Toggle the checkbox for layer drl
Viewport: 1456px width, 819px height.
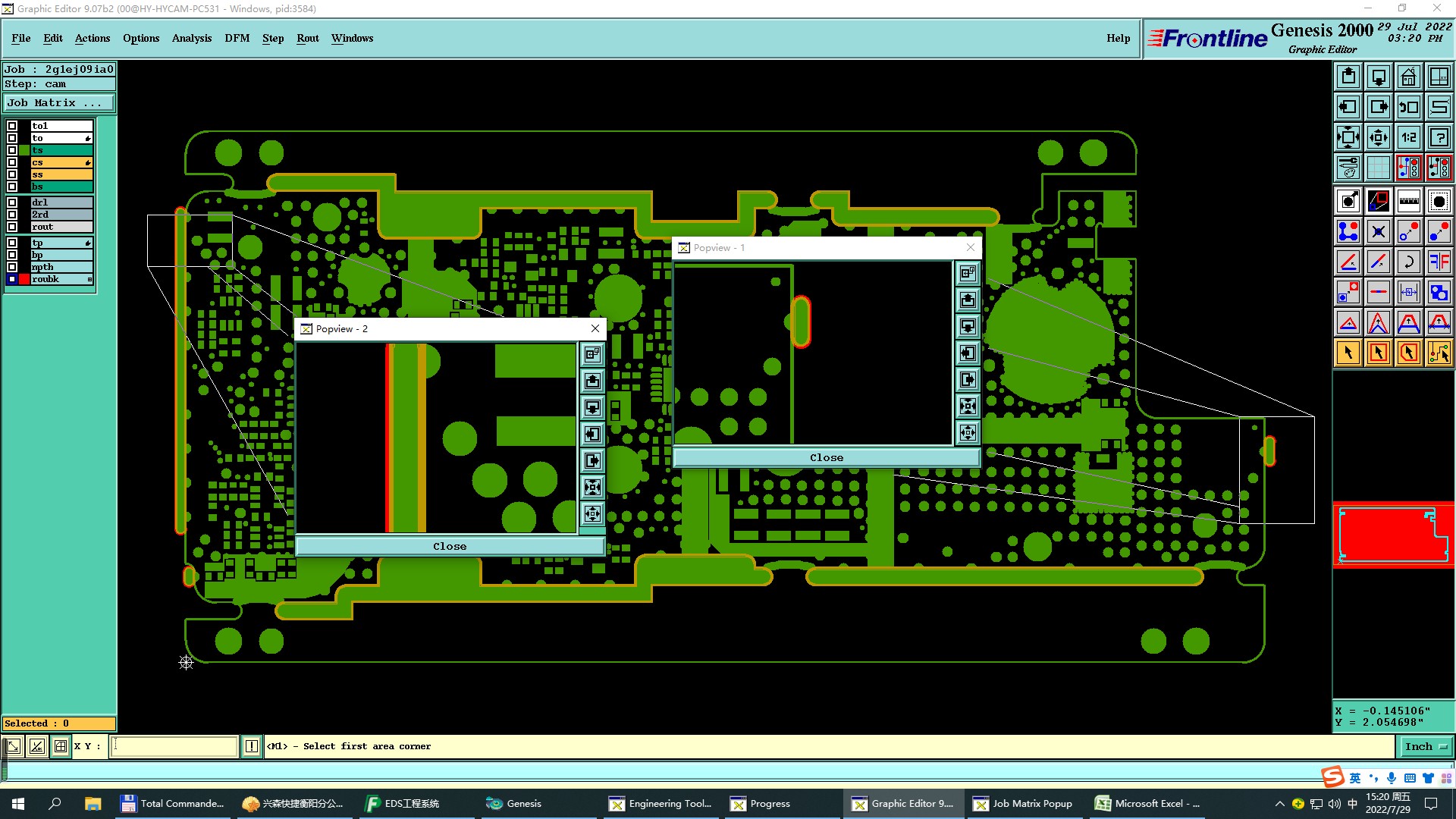point(12,202)
